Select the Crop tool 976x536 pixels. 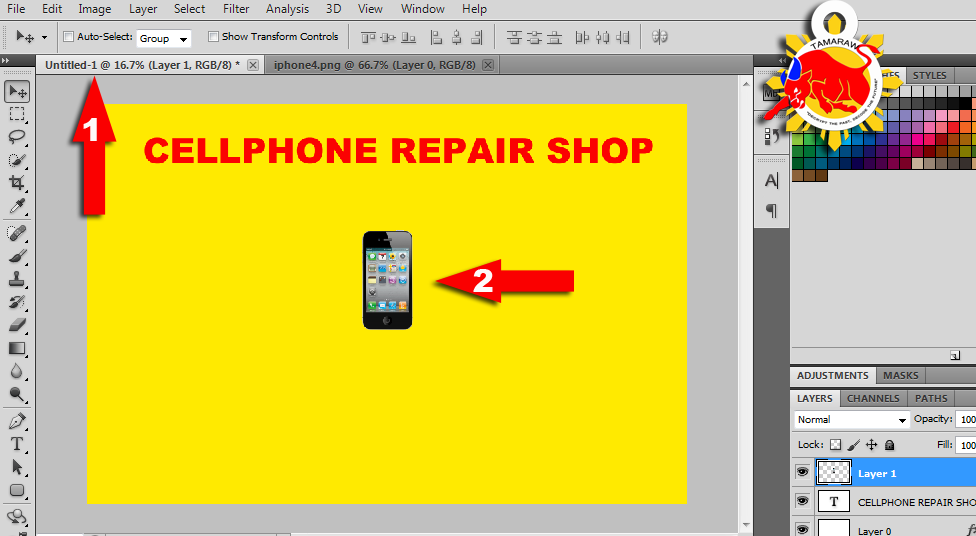[x=17, y=183]
